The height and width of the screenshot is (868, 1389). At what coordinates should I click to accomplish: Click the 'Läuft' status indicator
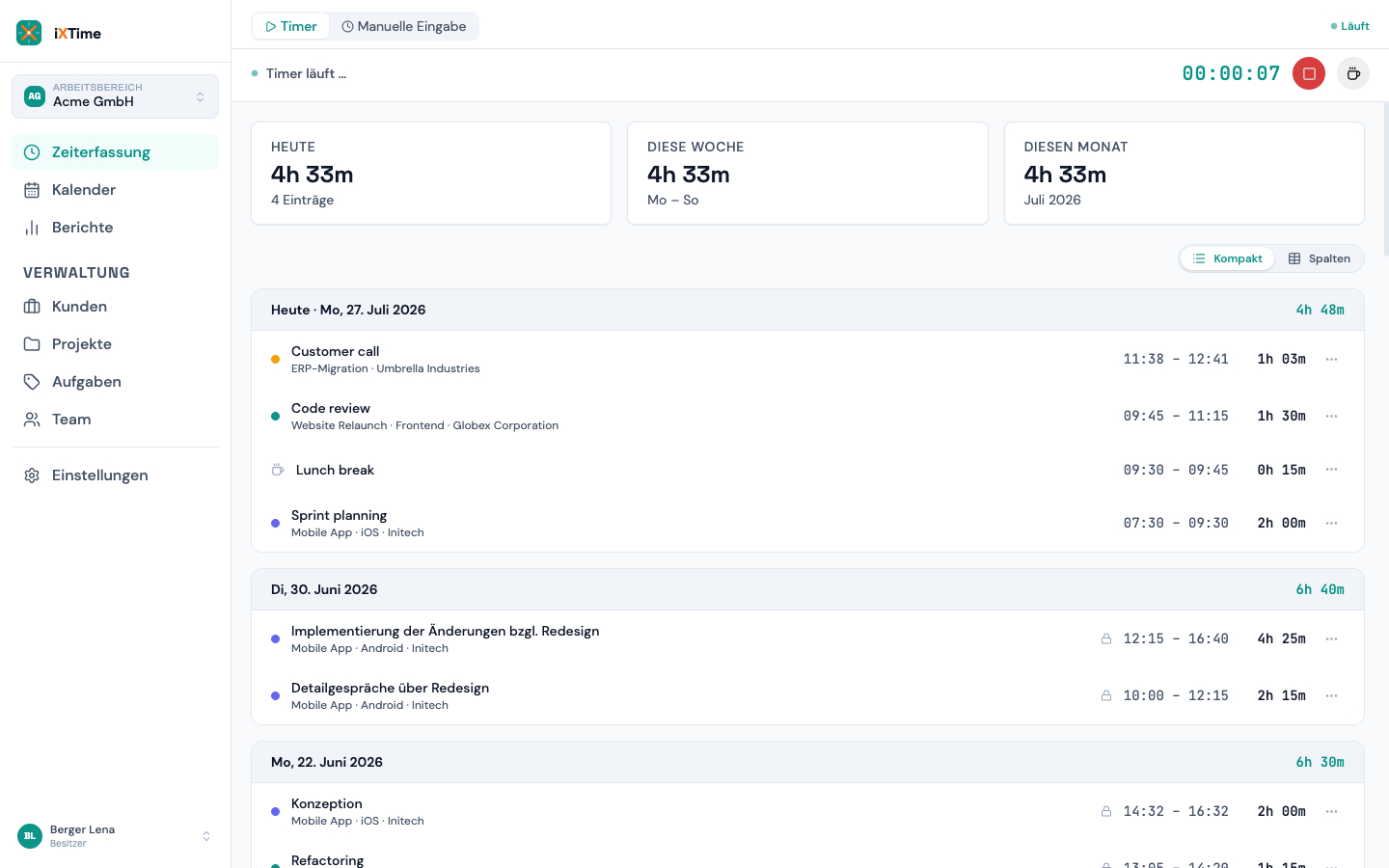point(1350,26)
